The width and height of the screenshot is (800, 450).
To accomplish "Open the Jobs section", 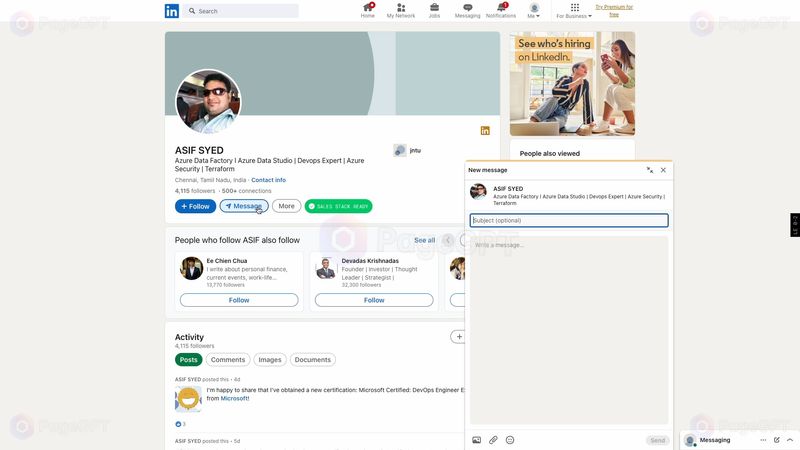I will tap(434, 10).
